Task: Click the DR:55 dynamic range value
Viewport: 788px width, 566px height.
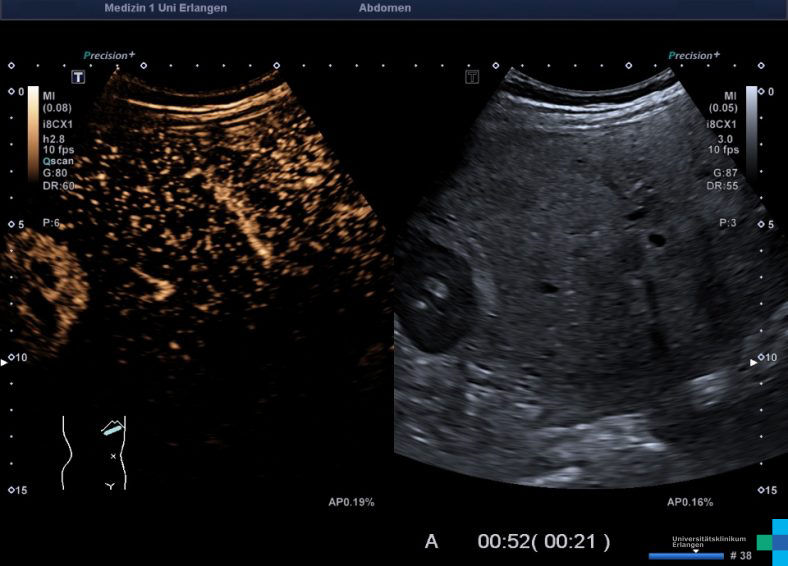Action: (x=723, y=186)
